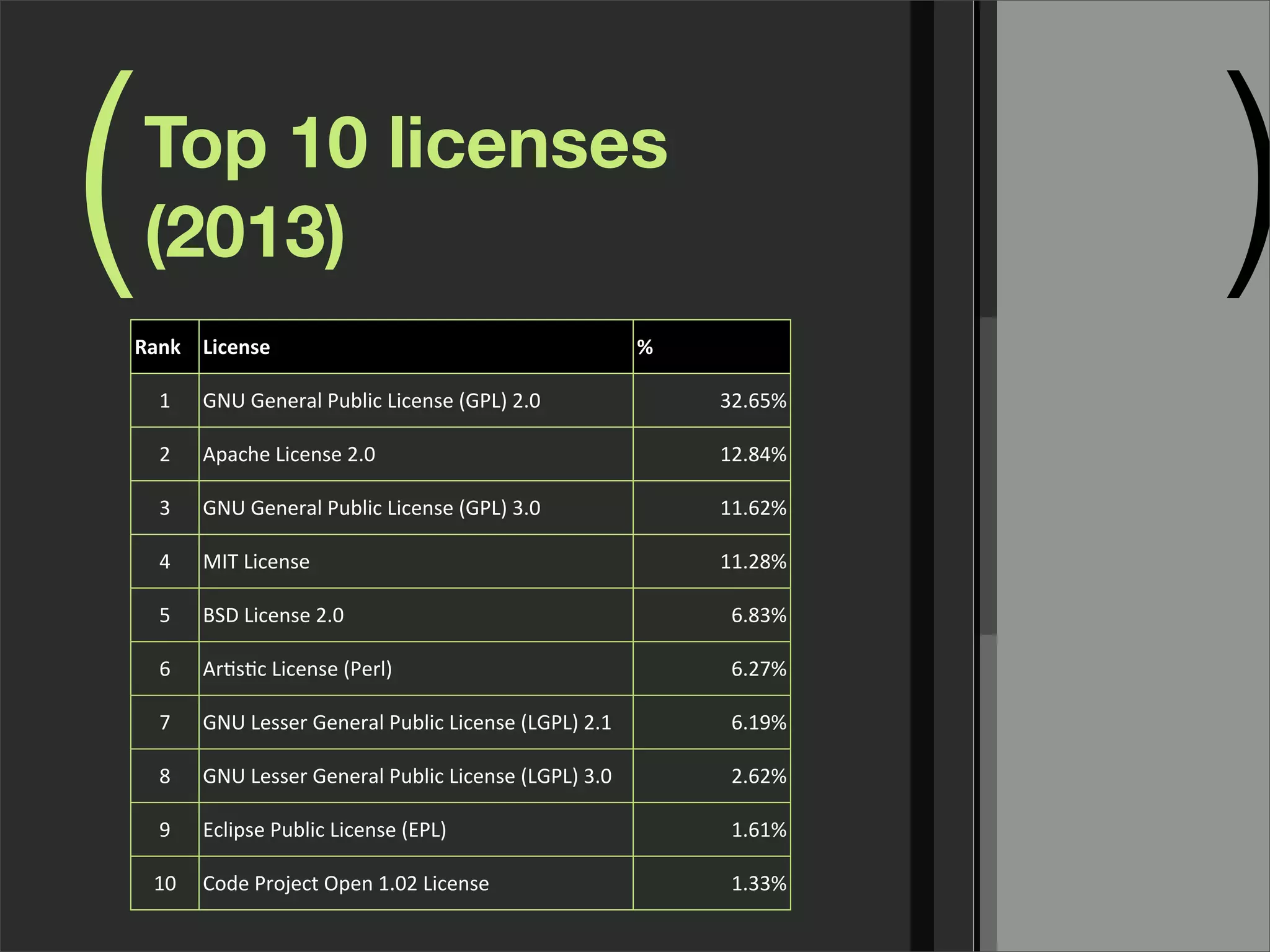Click the 'Apache License 2.0' table cell
The width and height of the screenshot is (1270, 952).
(289, 454)
